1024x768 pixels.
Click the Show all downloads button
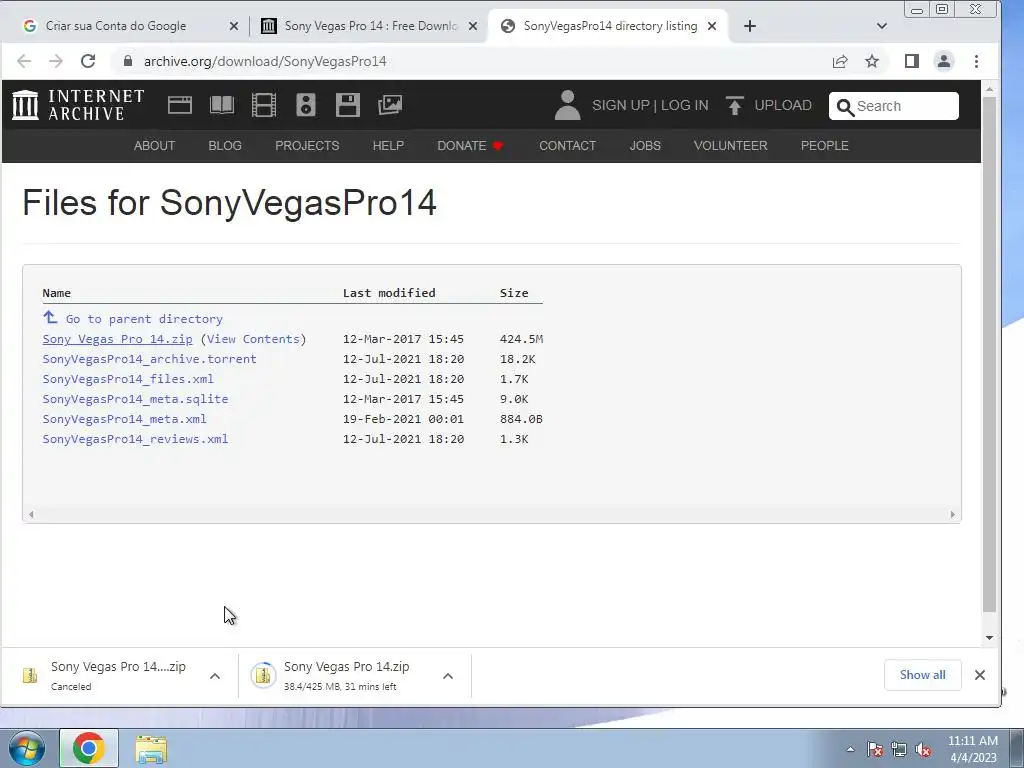pos(922,675)
